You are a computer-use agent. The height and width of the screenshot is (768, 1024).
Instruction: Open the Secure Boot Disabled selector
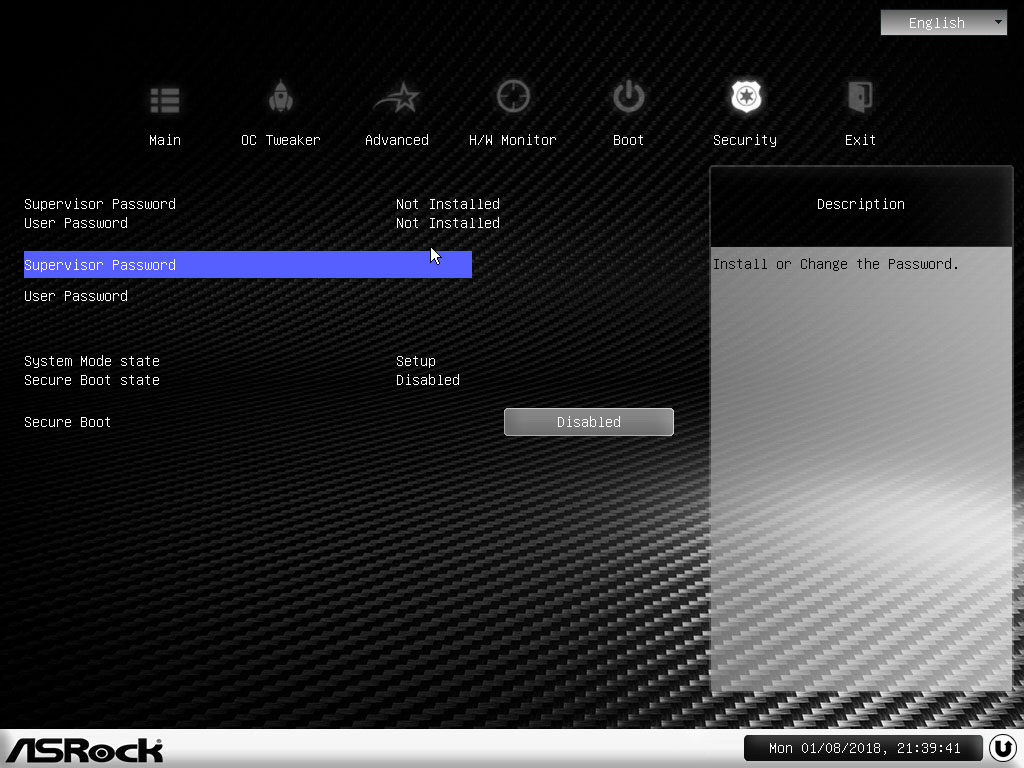[x=588, y=422]
